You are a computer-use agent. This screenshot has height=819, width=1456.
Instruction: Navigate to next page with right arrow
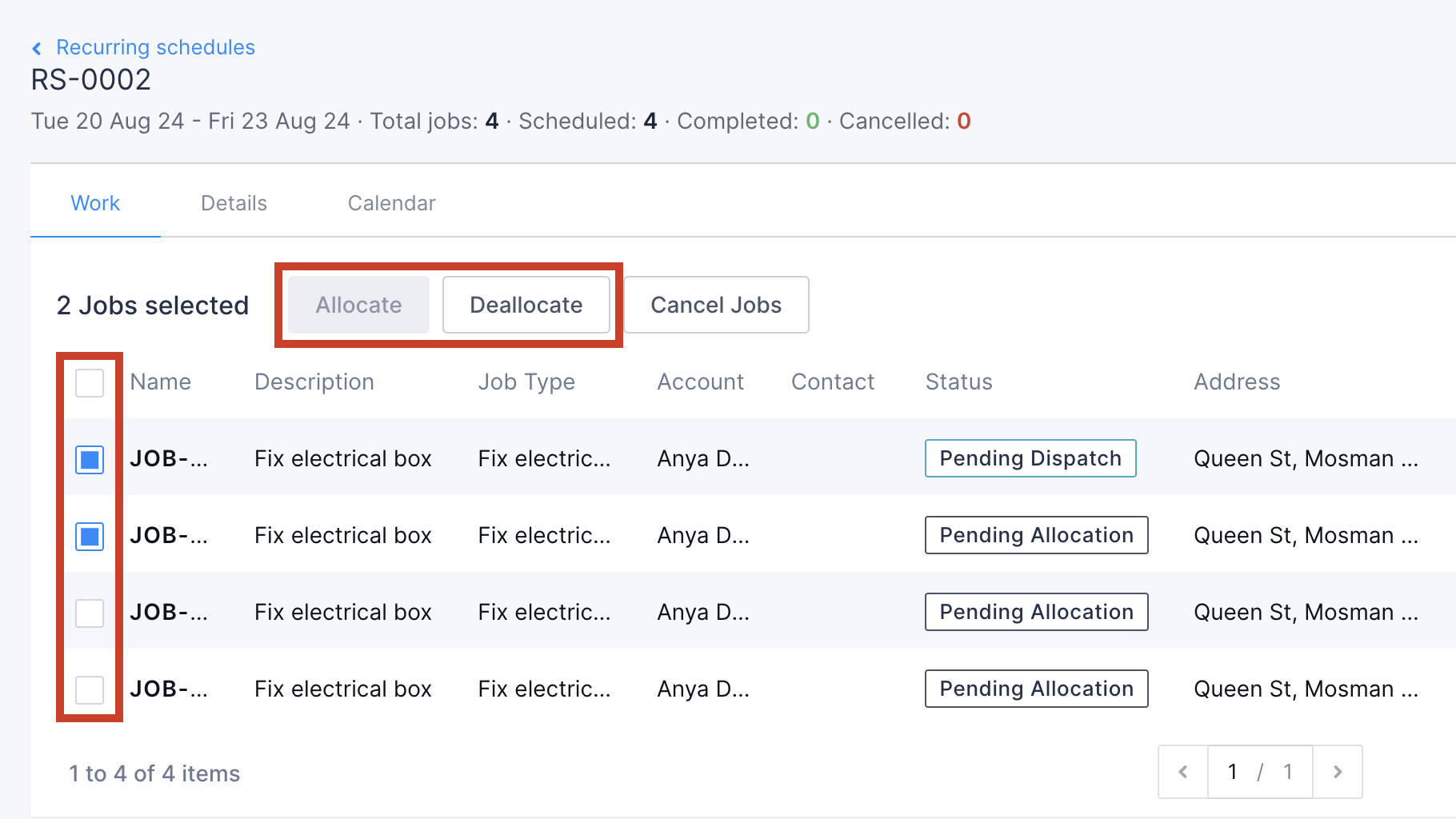click(x=1338, y=772)
